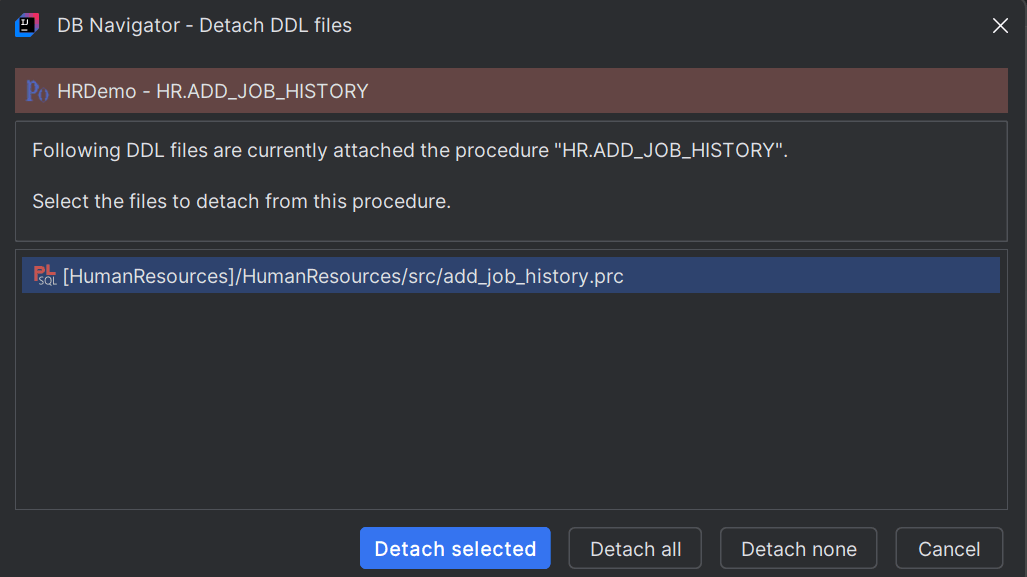The image size is (1027, 577).
Task: Choose Detach none
Action: tap(798, 548)
